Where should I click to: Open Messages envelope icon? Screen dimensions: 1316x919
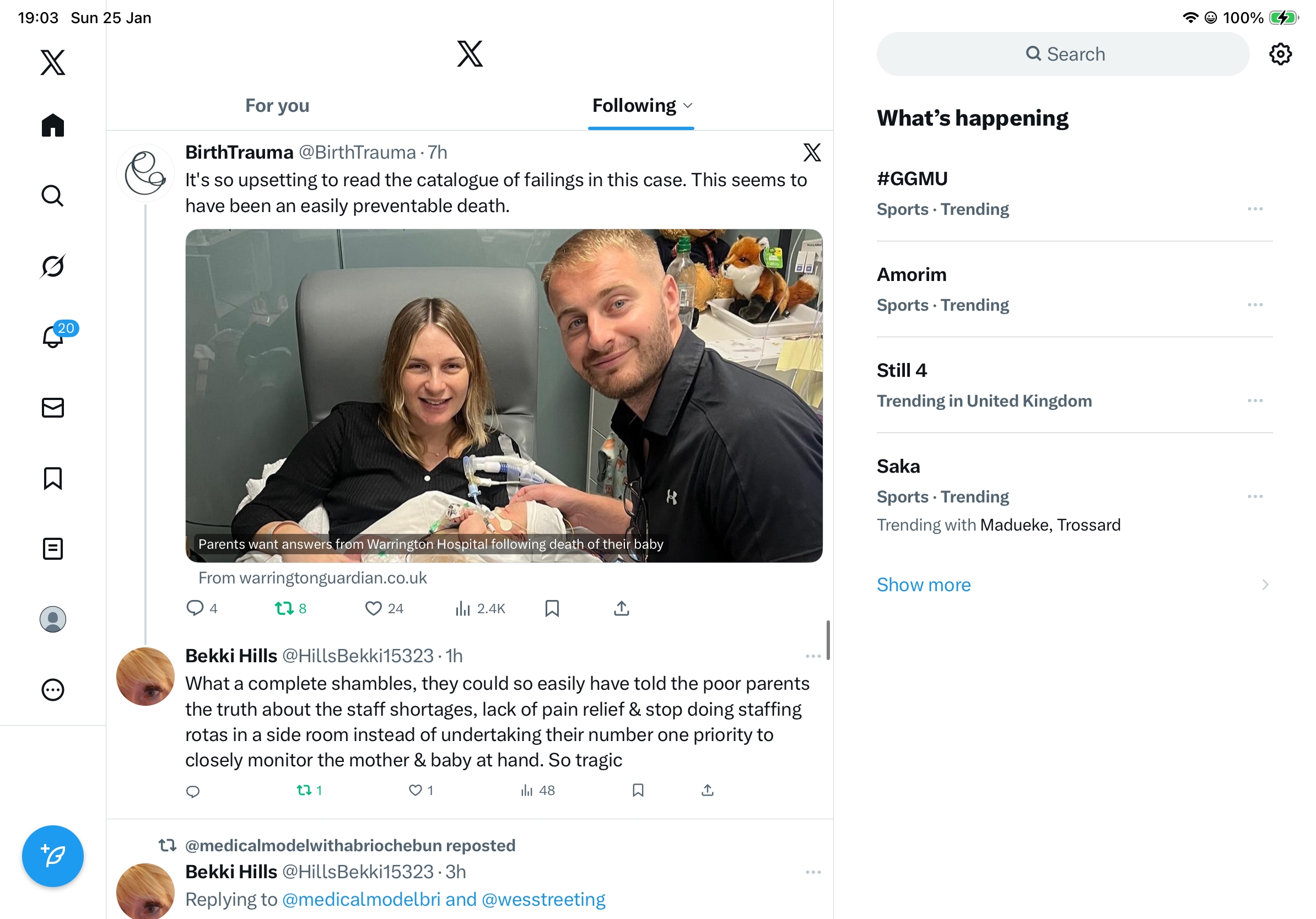coord(53,407)
